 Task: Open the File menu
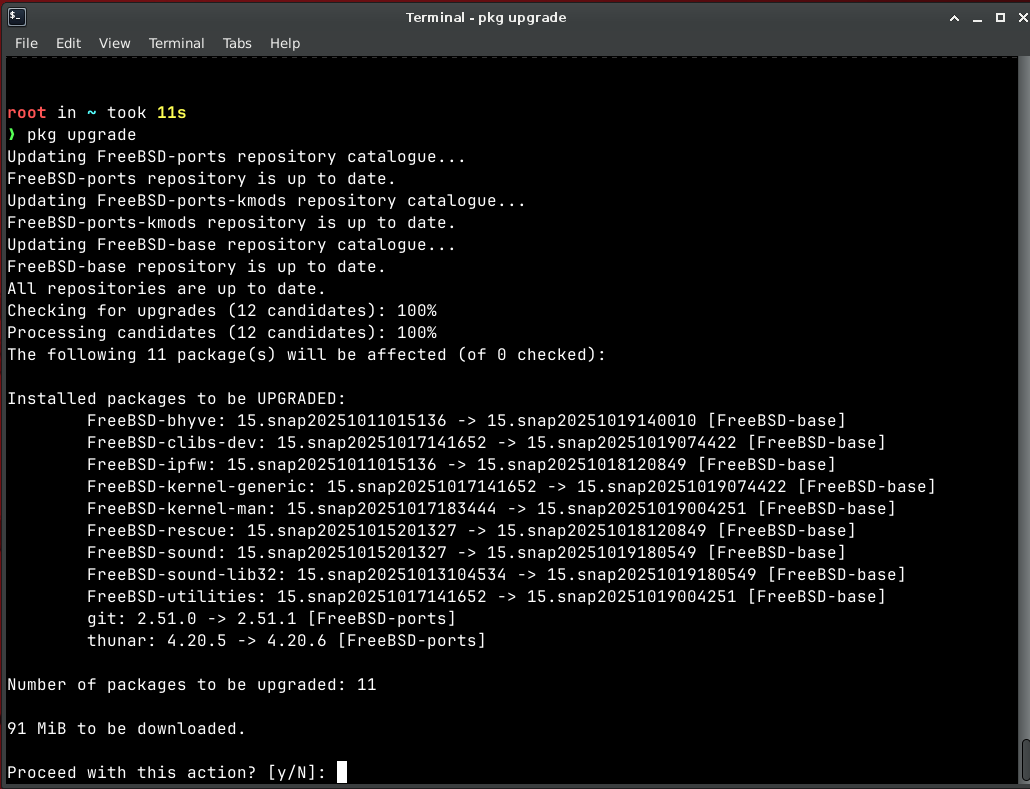point(26,43)
